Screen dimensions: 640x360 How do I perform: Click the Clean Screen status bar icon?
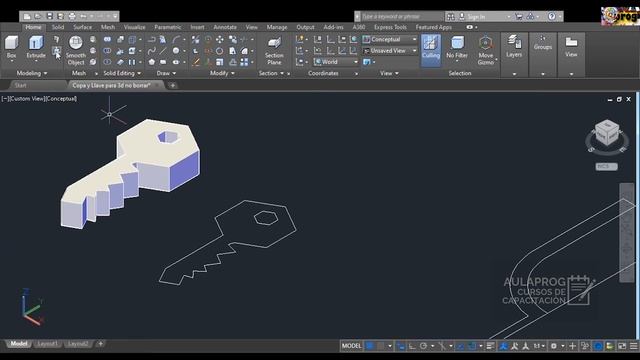622,346
